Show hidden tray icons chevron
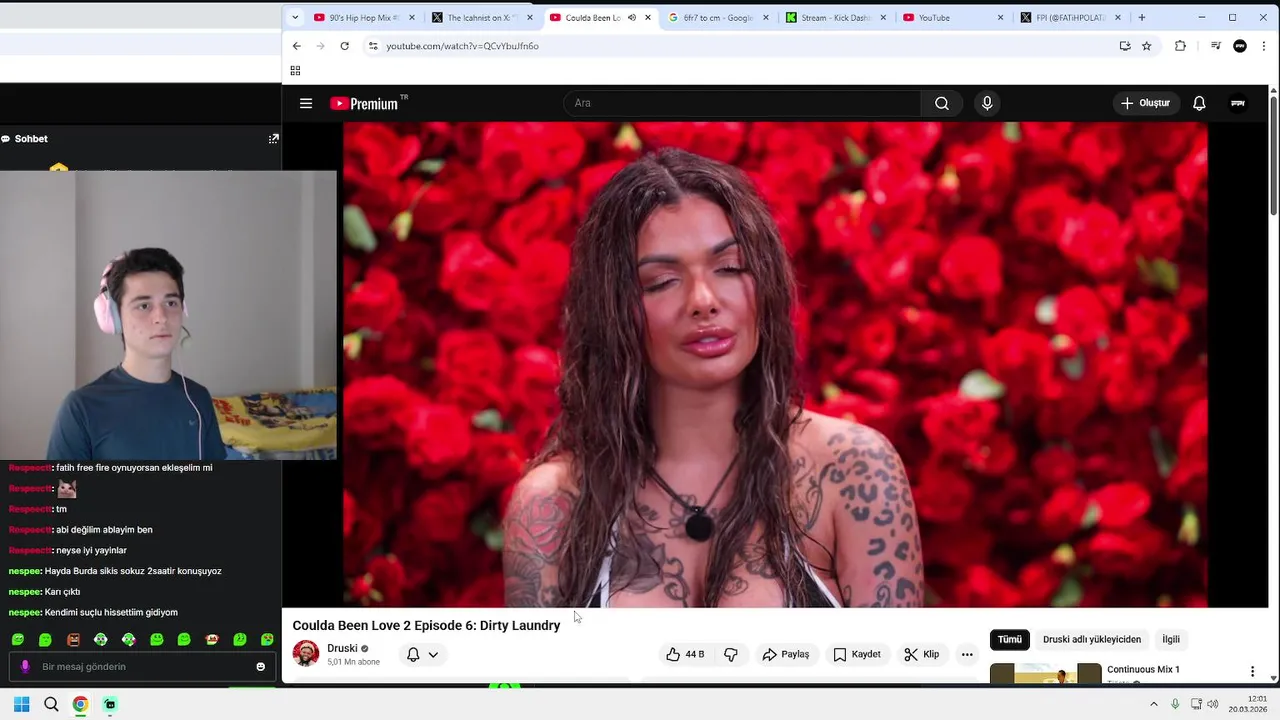1280x720 pixels. (1153, 704)
